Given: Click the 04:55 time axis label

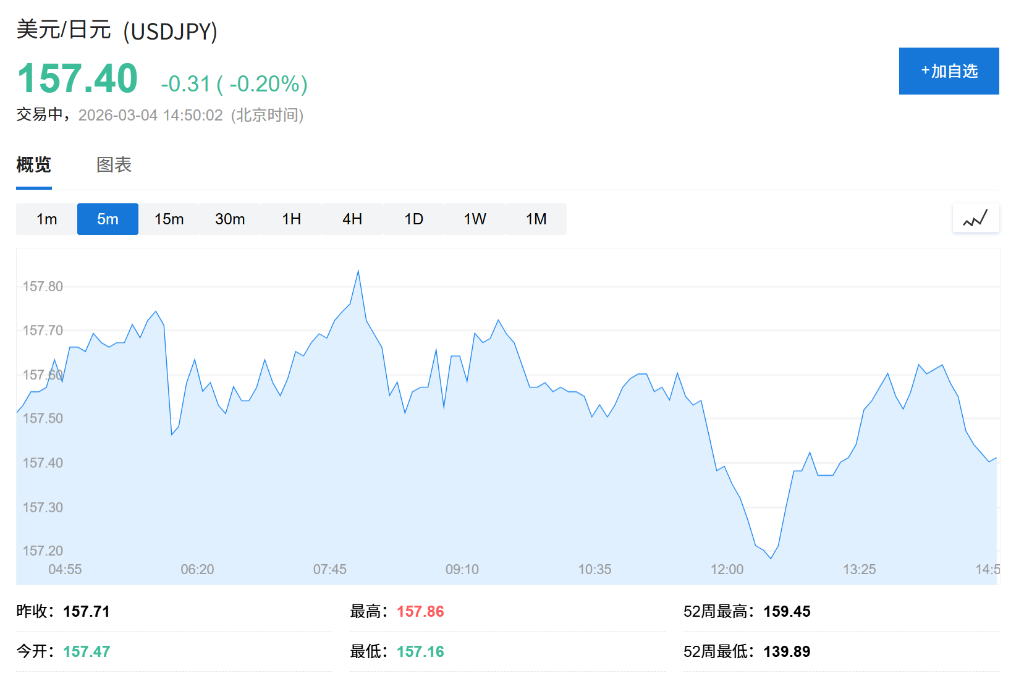Looking at the screenshot, I should coord(65,569).
